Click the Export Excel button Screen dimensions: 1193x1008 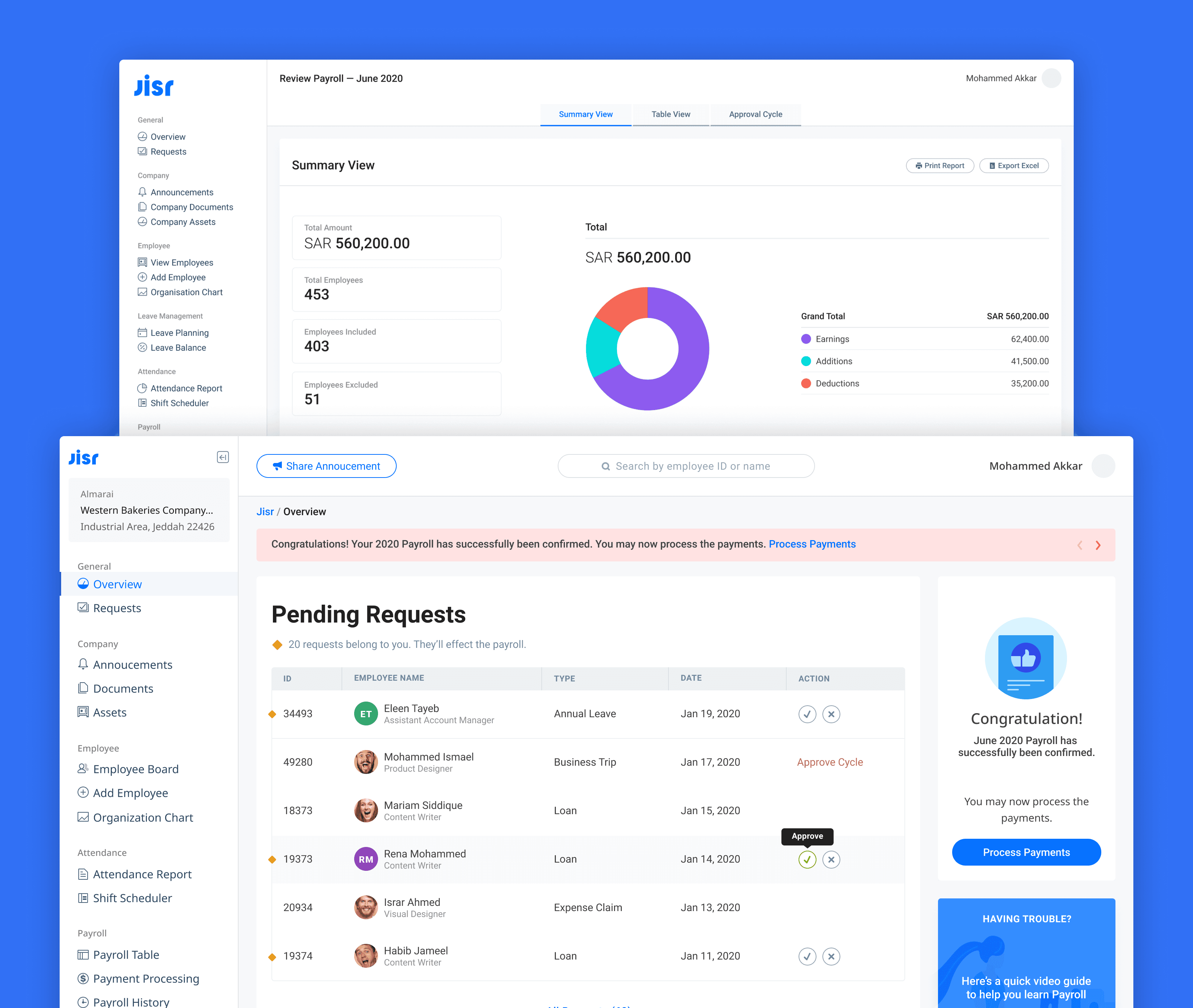click(1014, 166)
